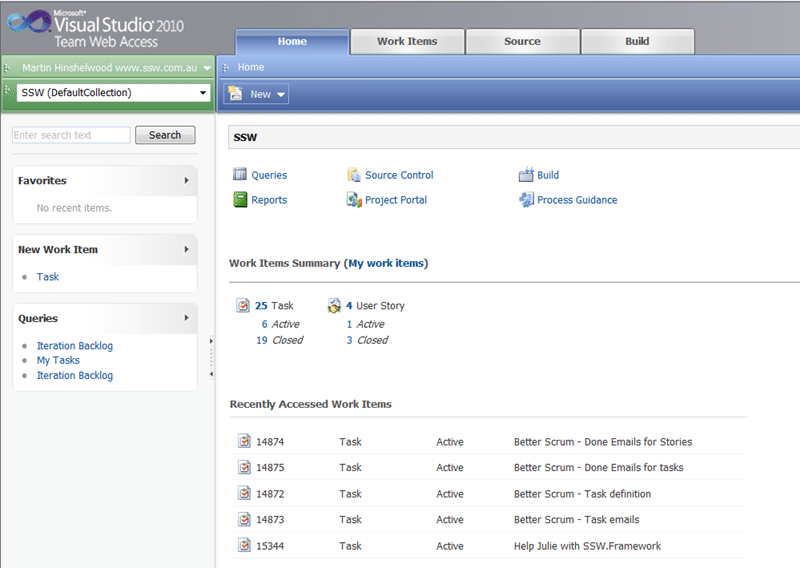Viewport: 800px width, 568px height.
Task: Open 'Better Scrum - Done Emails for tasks'
Action: point(598,467)
